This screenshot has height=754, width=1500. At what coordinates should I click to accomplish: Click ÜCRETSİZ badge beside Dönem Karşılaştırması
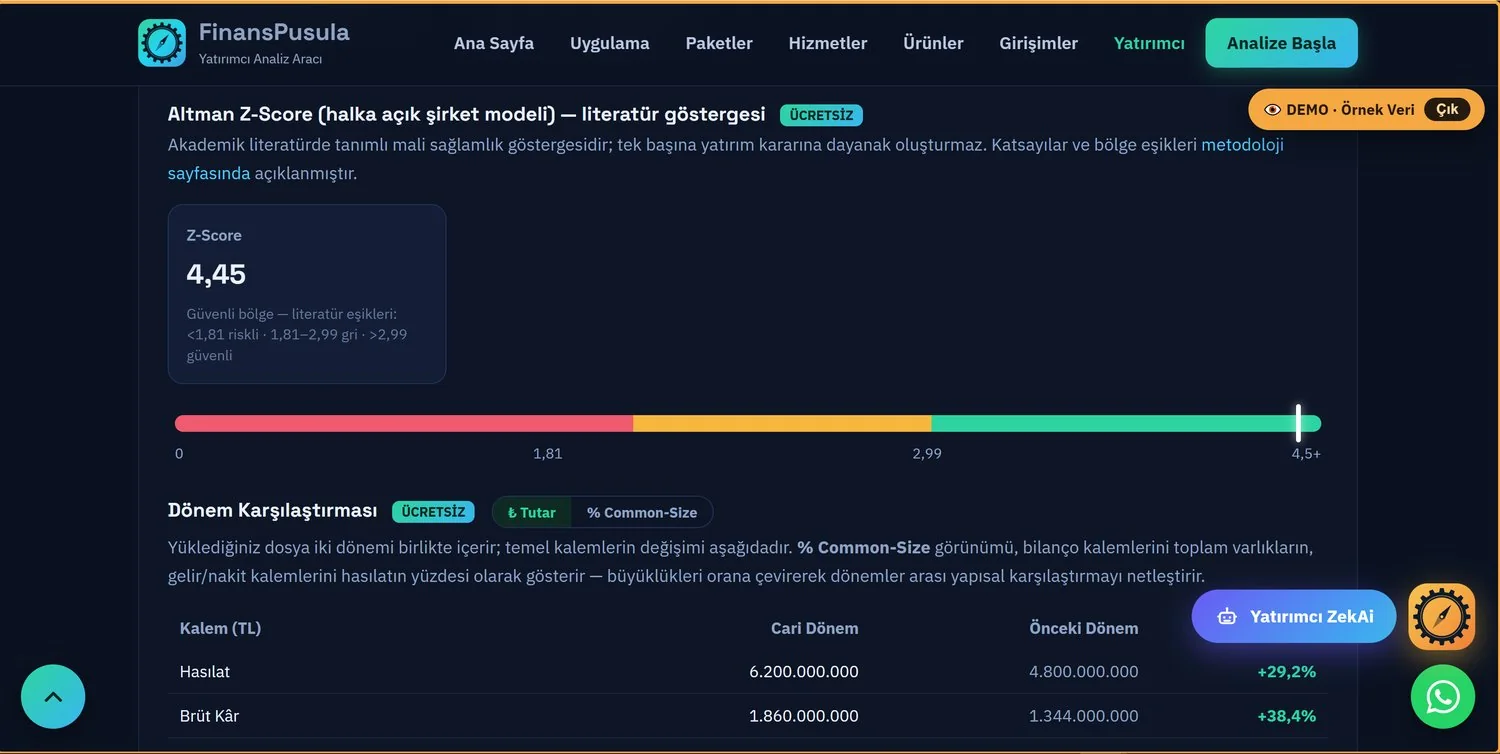433,512
